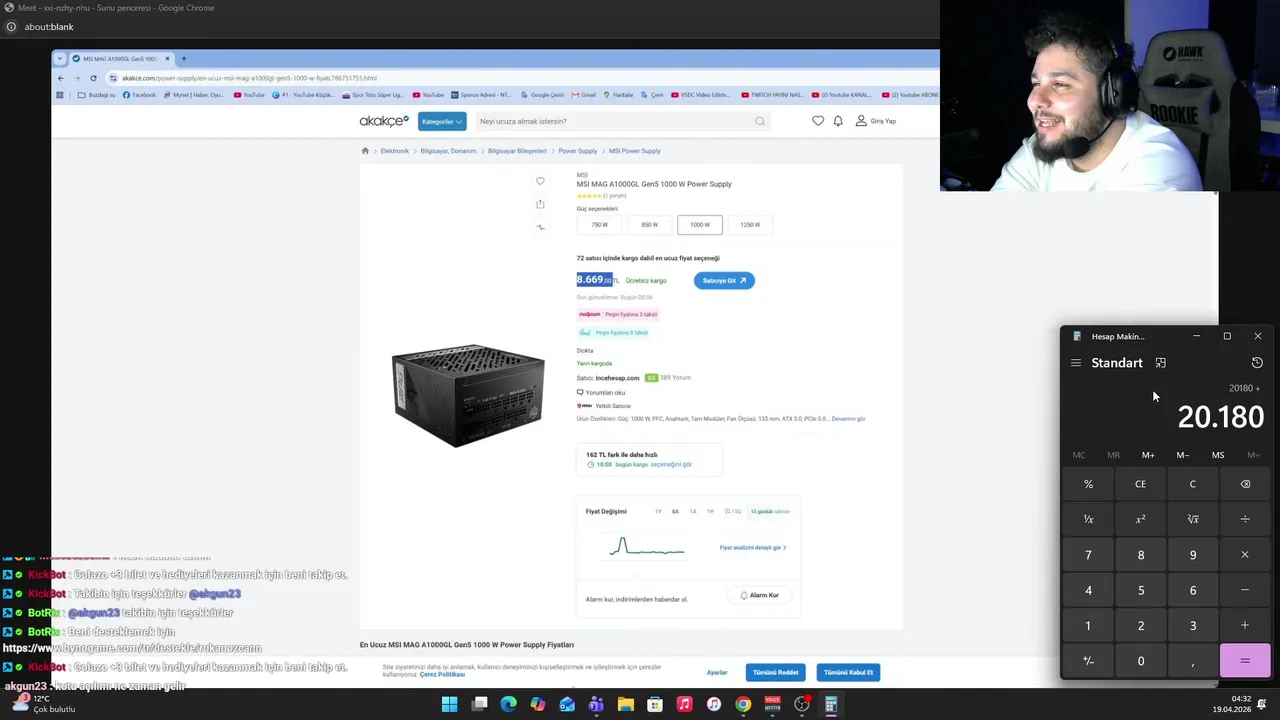Open the Elektronik breadcrumb
The width and height of the screenshot is (1280, 720).
point(394,151)
